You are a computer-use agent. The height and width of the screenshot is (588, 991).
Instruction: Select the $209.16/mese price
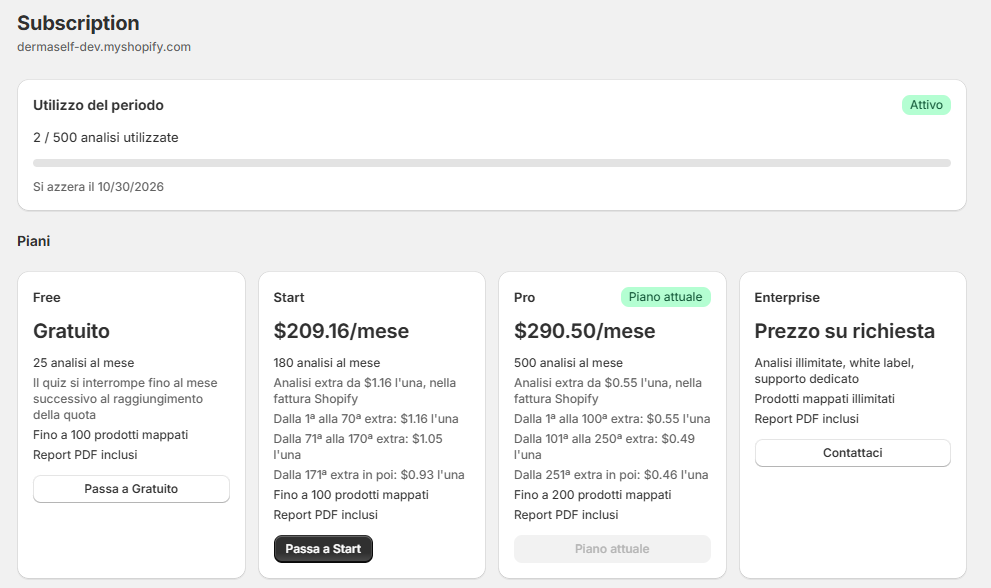coord(341,331)
